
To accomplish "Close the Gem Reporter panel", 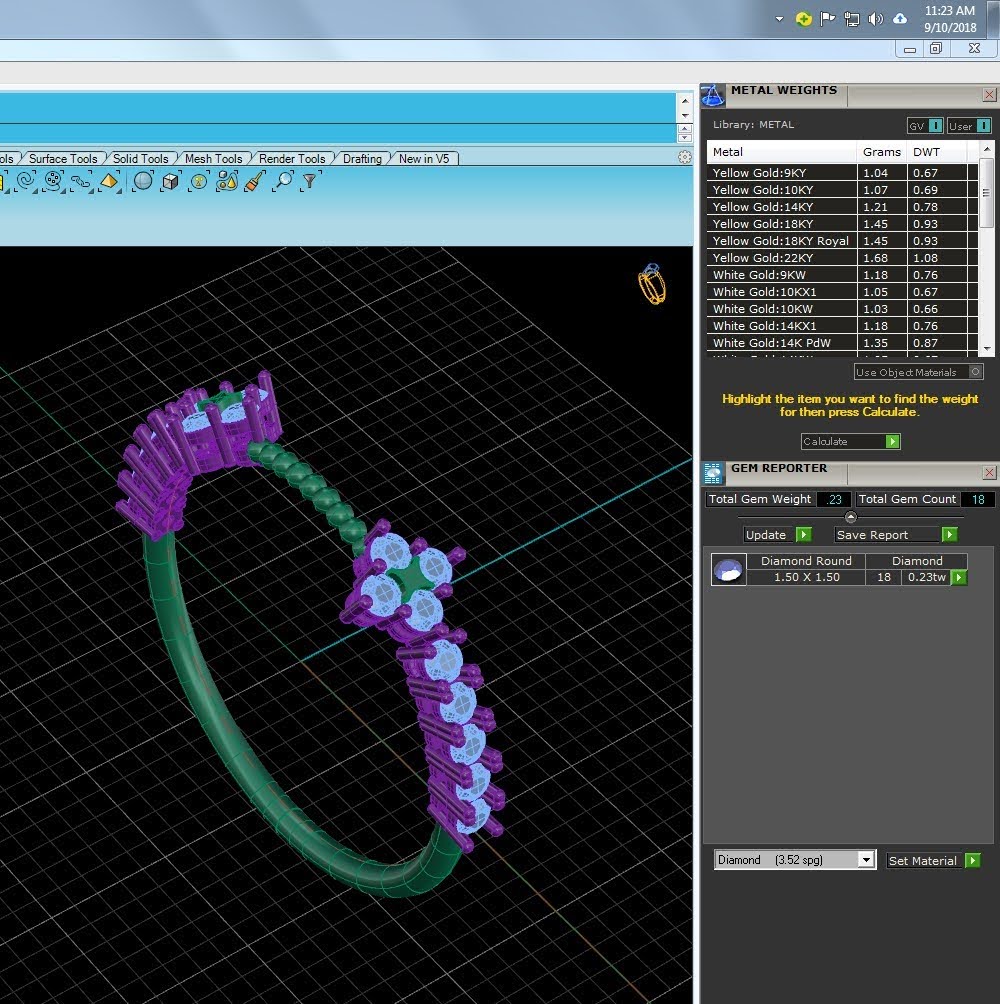I will (989, 473).
